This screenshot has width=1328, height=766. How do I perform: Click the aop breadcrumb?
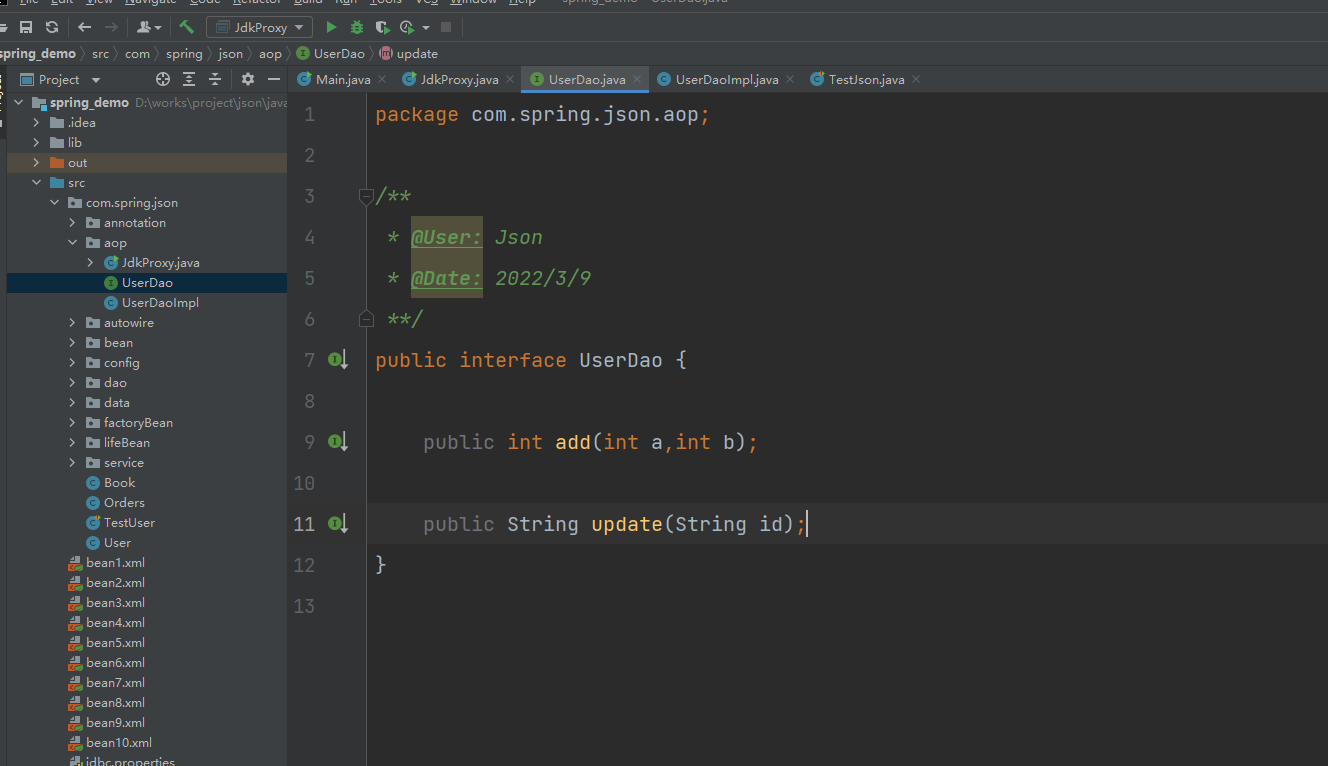coord(271,53)
